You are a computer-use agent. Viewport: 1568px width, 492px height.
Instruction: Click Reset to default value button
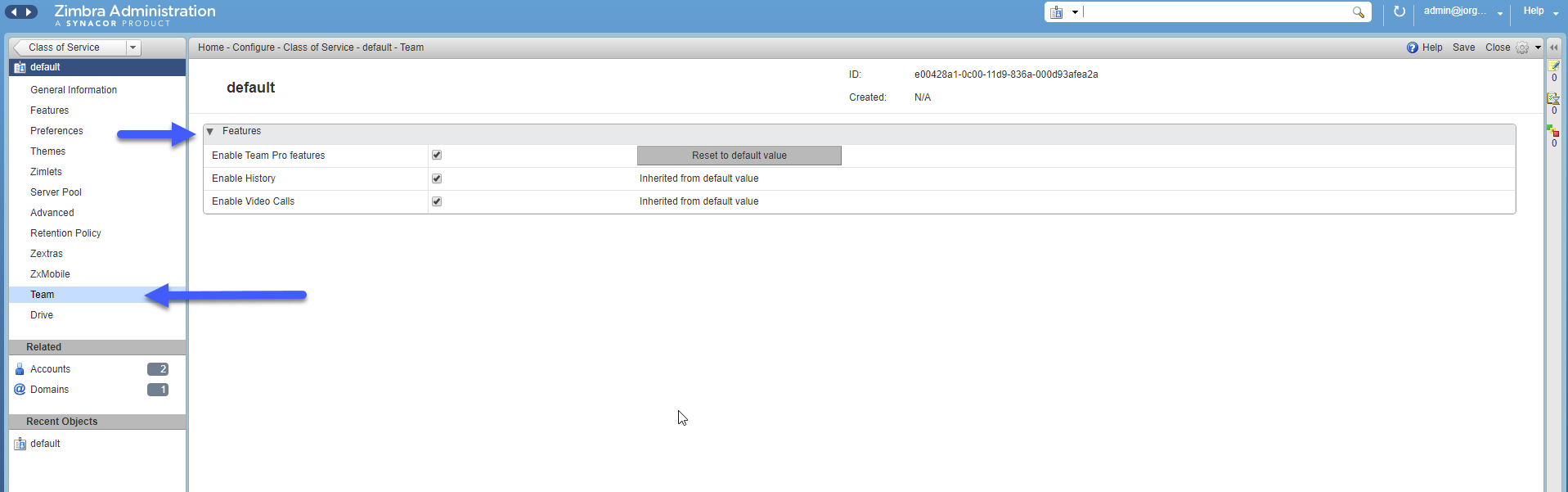(739, 156)
